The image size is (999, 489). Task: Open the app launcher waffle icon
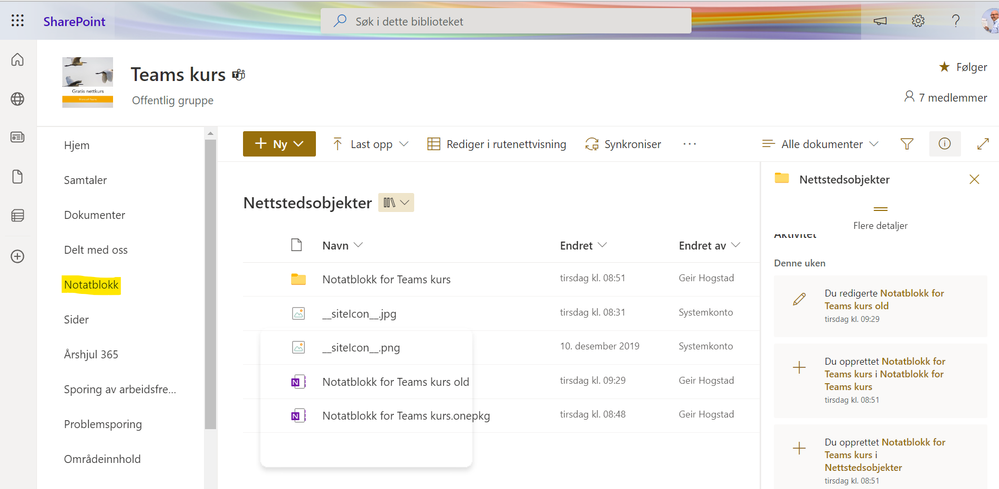tap(18, 21)
